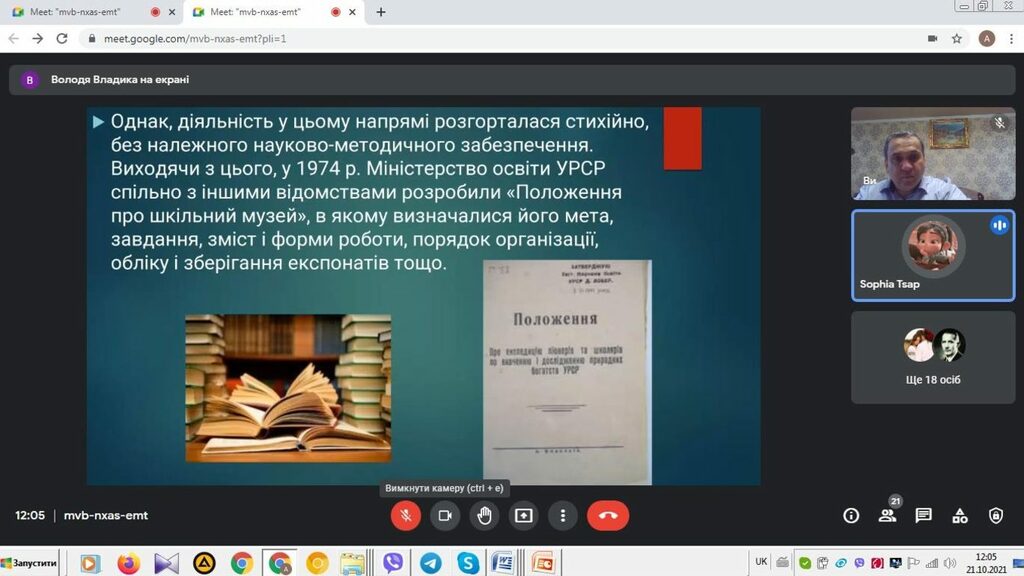Open the host controls shield icon
1024x576 pixels.
point(995,516)
